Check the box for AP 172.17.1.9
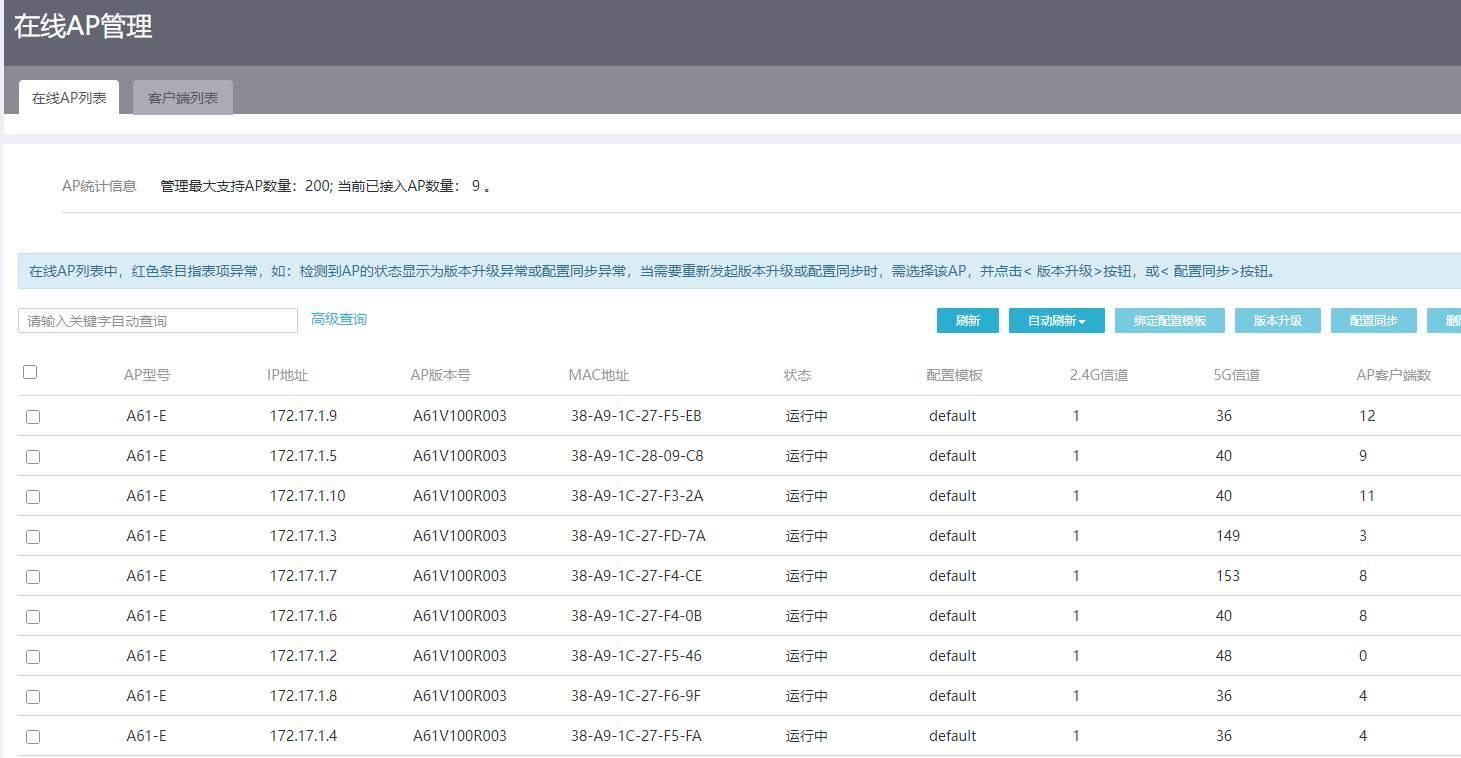The width and height of the screenshot is (1461, 758). pos(33,417)
